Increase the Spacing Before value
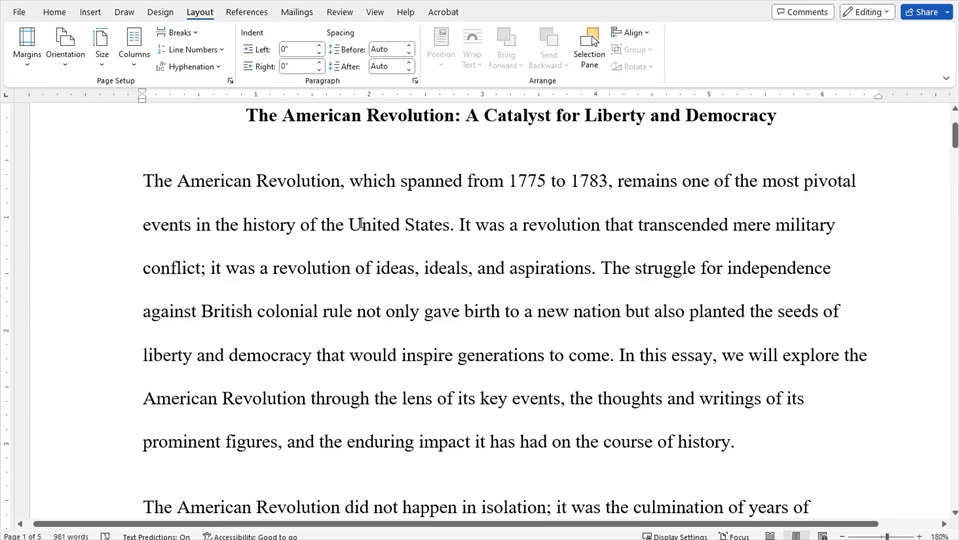Viewport: 959px width, 540px height. pyautogui.click(x=409, y=46)
